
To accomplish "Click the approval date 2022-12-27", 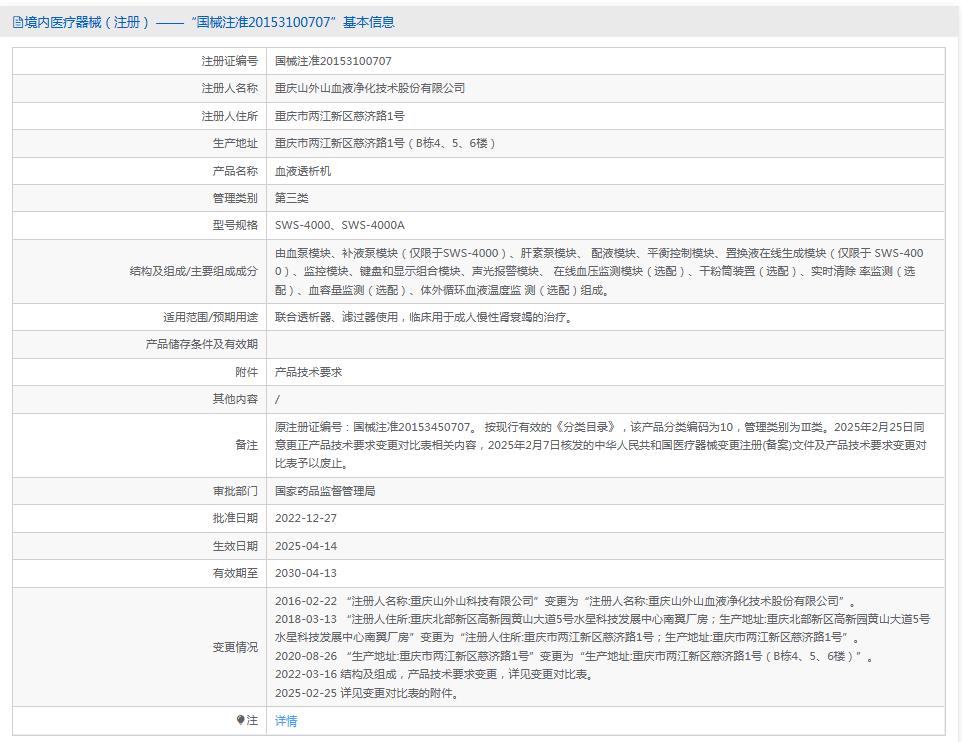I will [306, 518].
